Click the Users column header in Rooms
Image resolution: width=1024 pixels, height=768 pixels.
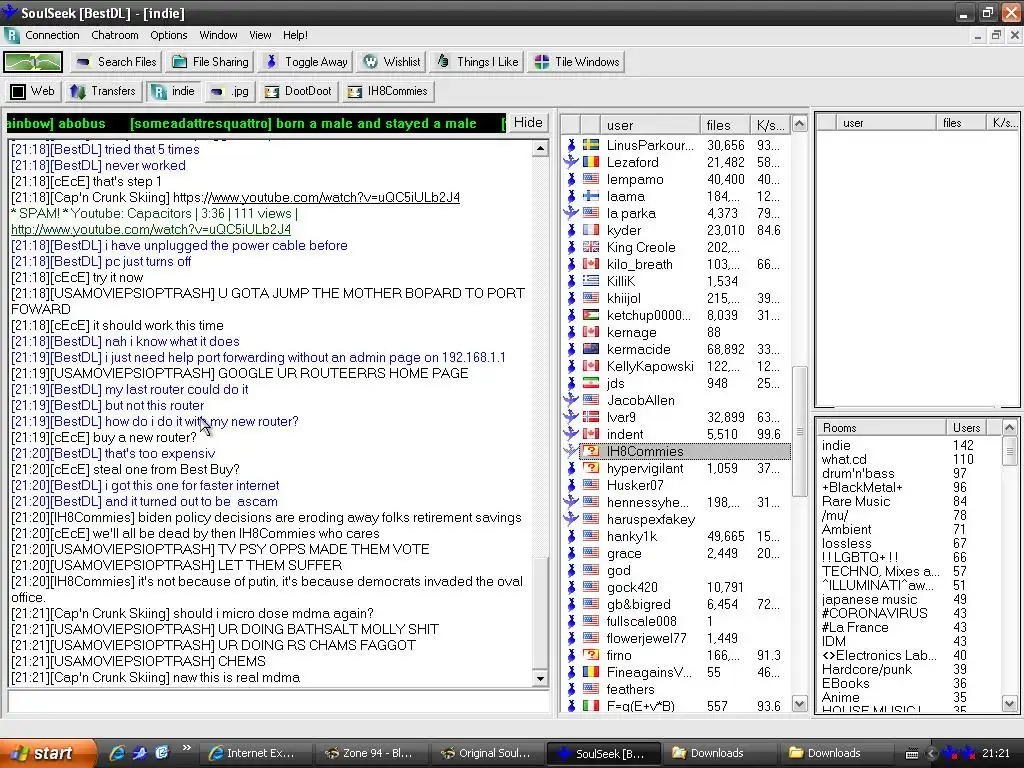(966, 428)
